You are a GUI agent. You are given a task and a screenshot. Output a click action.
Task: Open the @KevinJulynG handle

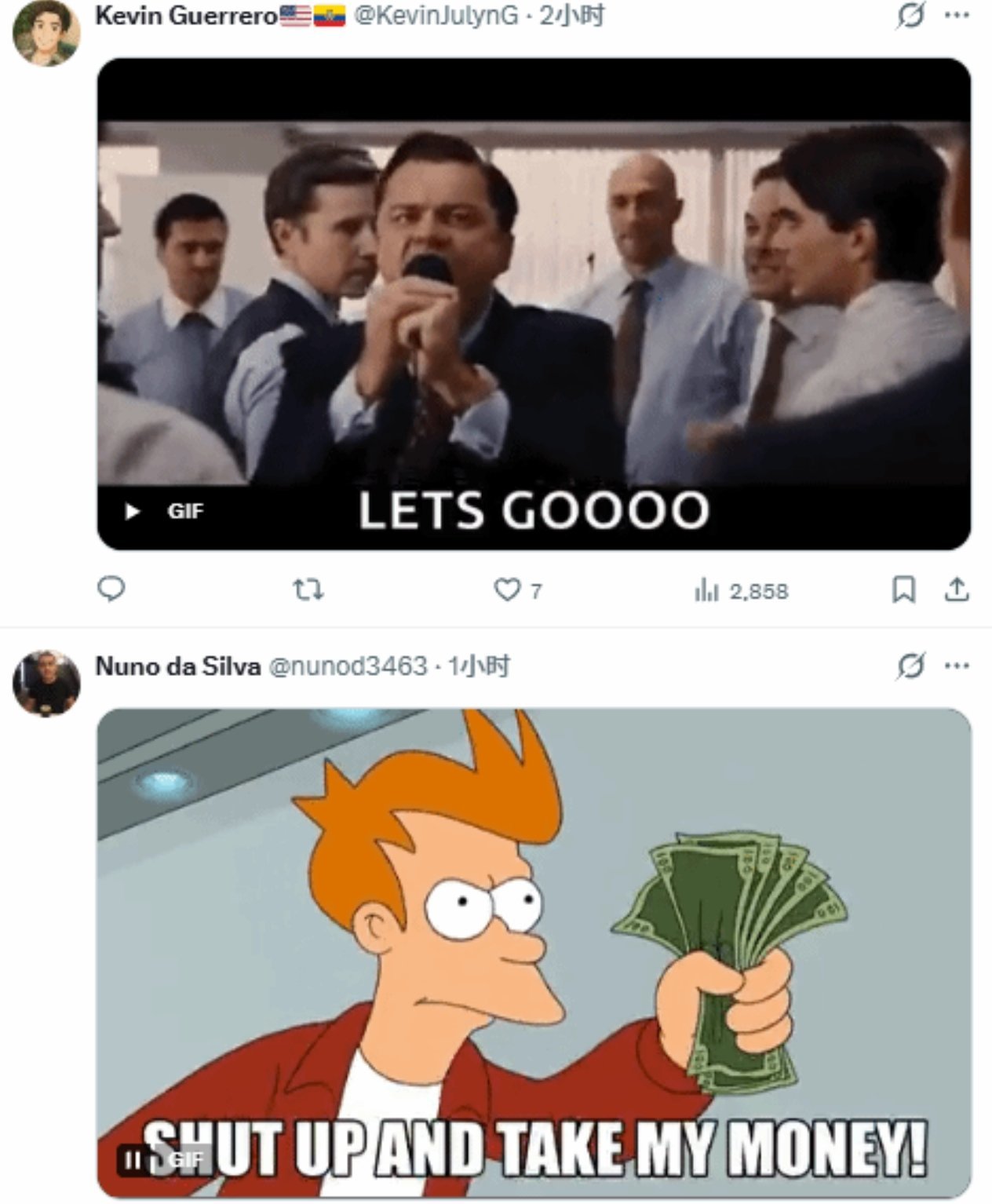[x=436, y=15]
